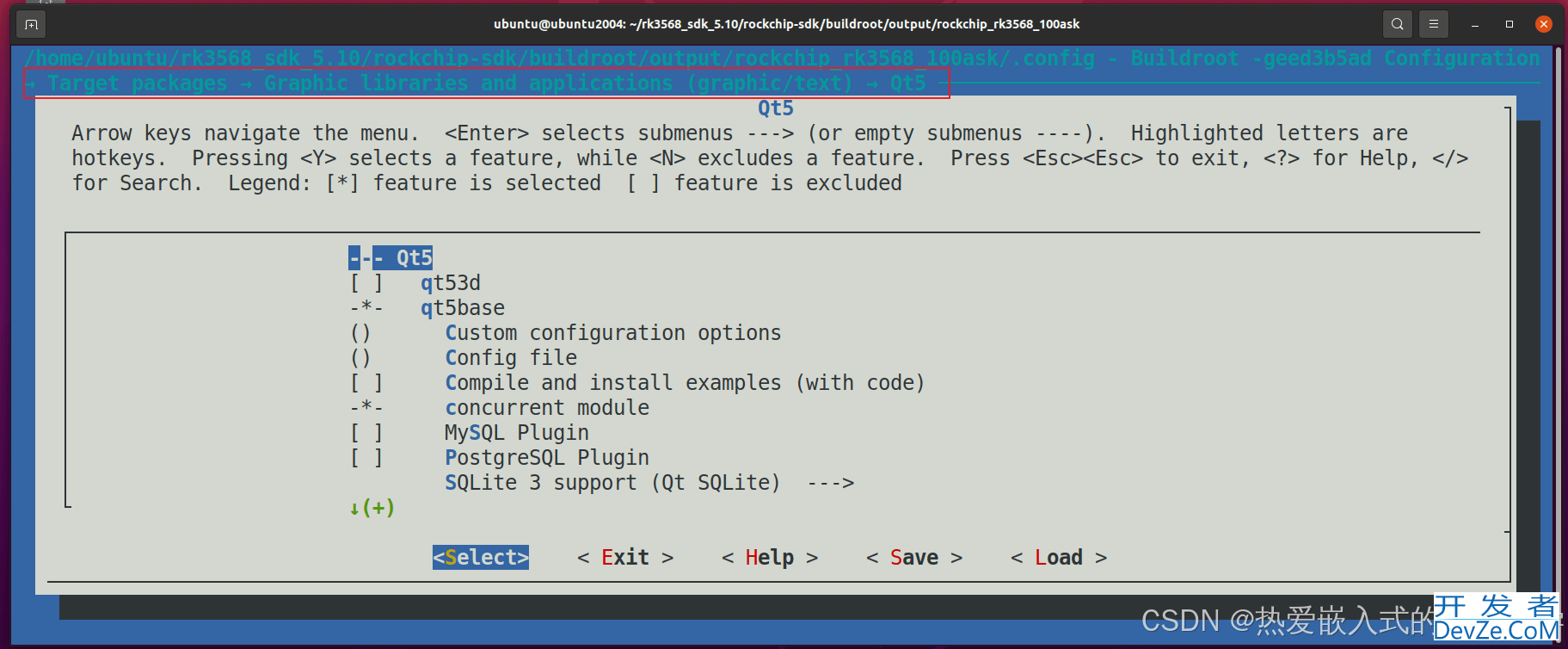Image resolution: width=1568 pixels, height=649 pixels.
Task: Enable the PostgreSQL Plugin checkbox
Action: click(366, 458)
